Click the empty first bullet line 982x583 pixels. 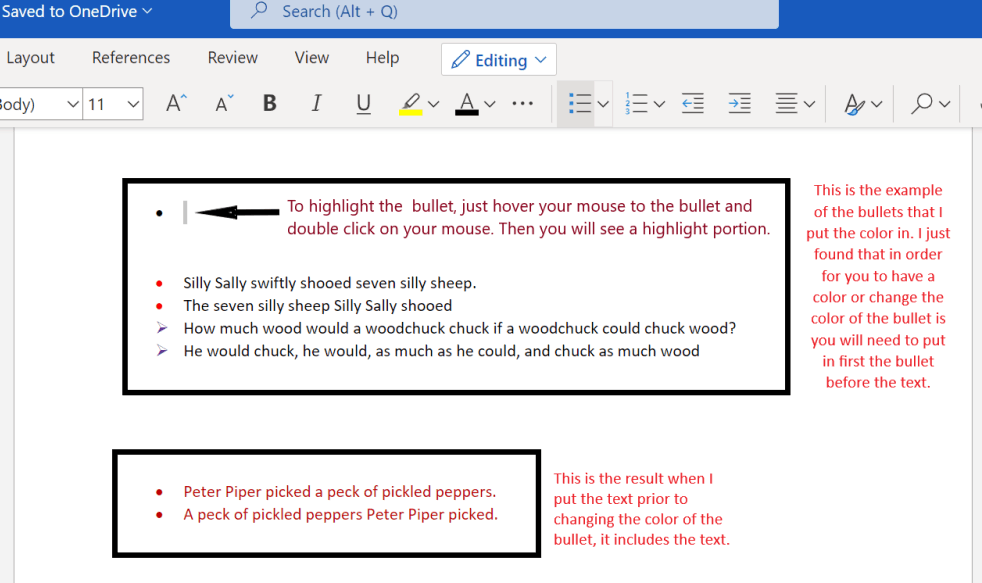coord(185,212)
